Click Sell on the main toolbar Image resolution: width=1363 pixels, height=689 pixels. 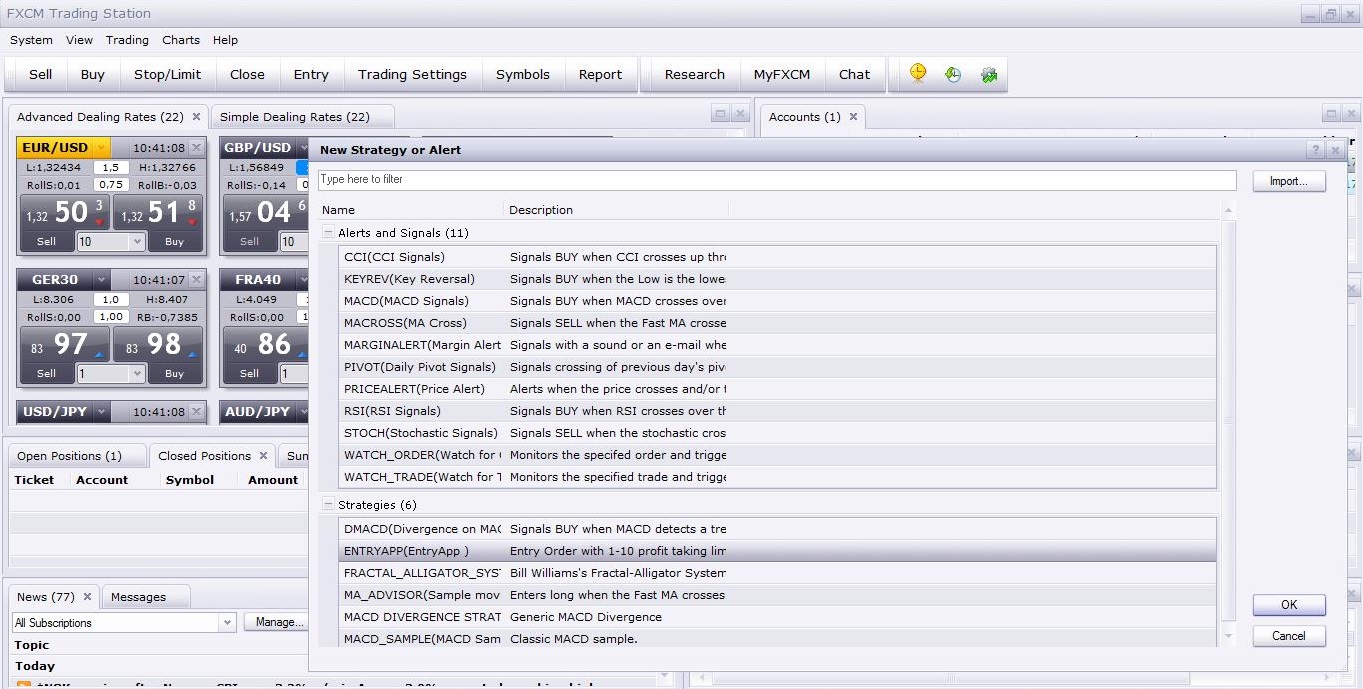point(39,73)
